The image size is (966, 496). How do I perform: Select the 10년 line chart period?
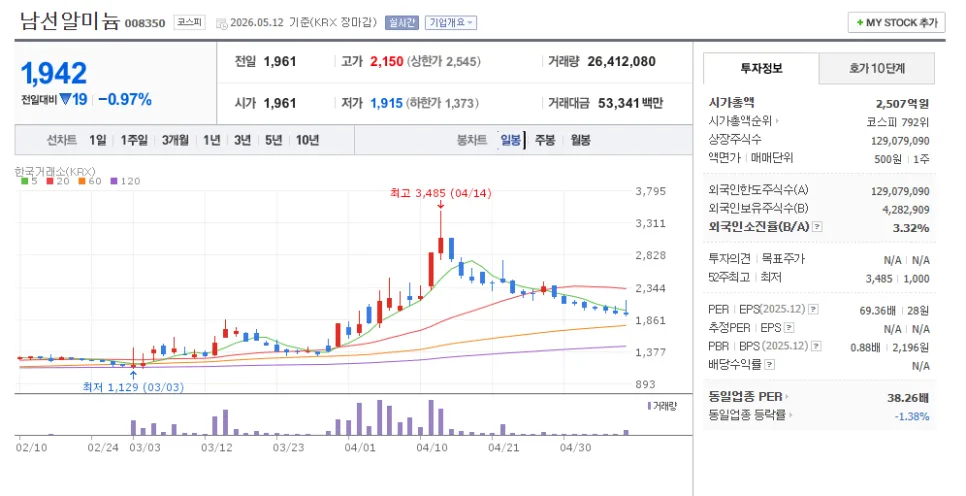coord(307,140)
